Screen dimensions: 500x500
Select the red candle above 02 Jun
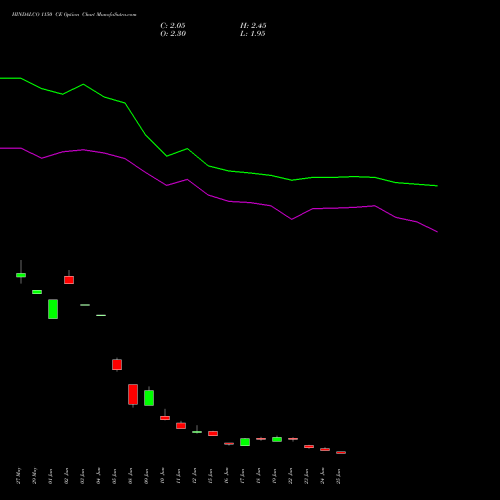point(69,280)
